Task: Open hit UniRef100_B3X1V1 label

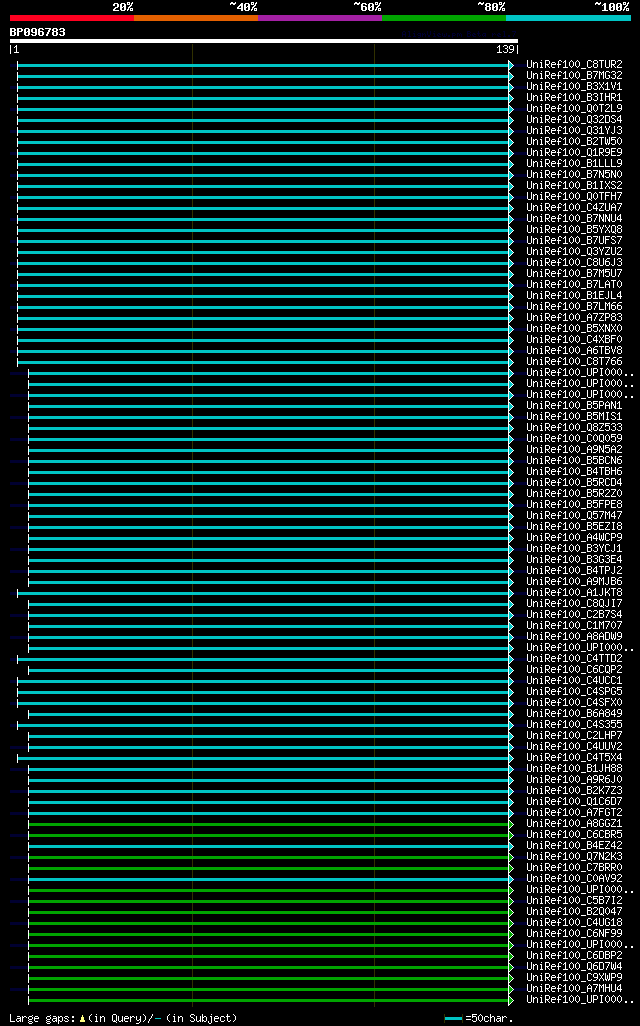Action: pyautogui.click(x=575, y=87)
